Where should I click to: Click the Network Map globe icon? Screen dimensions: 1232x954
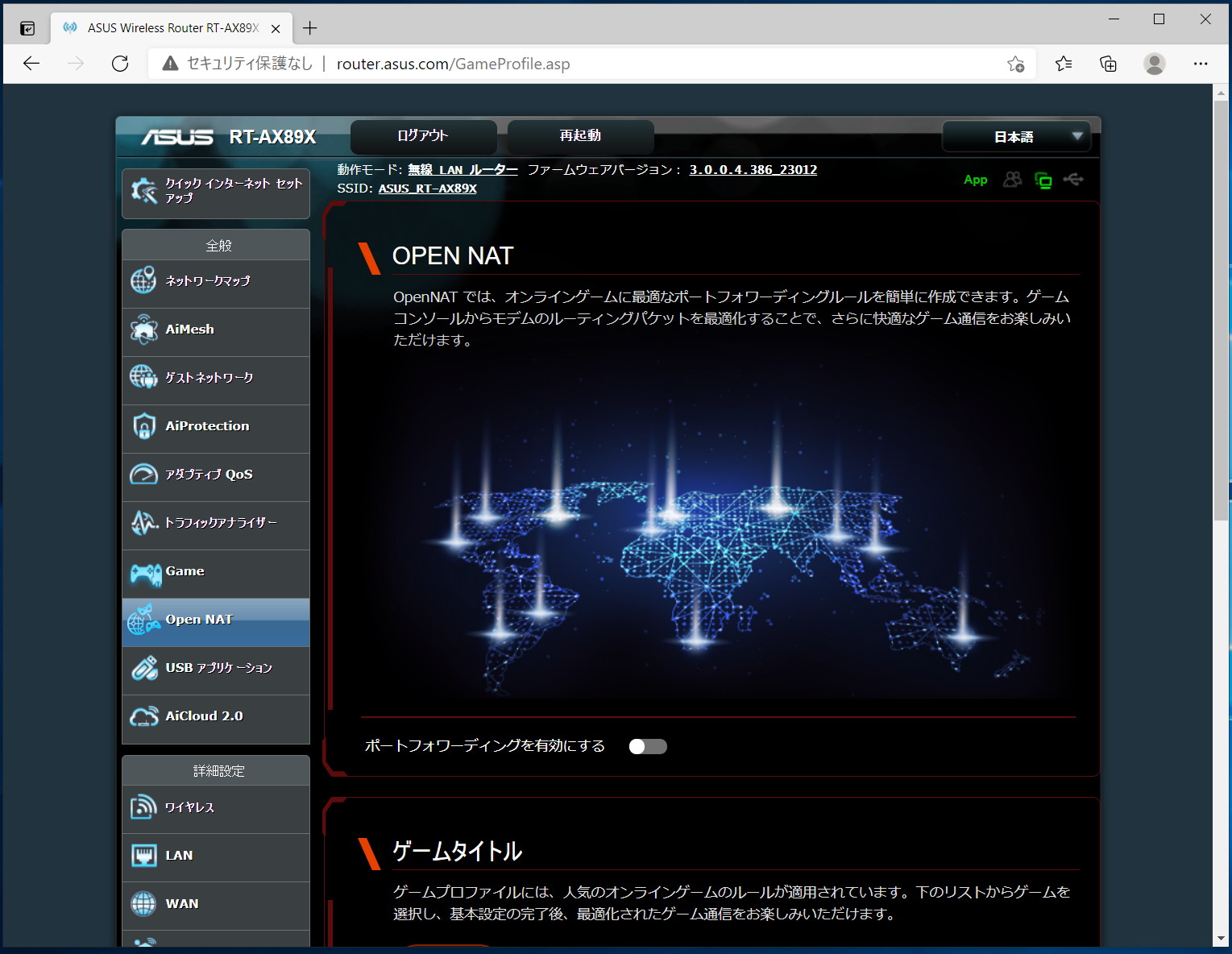(143, 280)
